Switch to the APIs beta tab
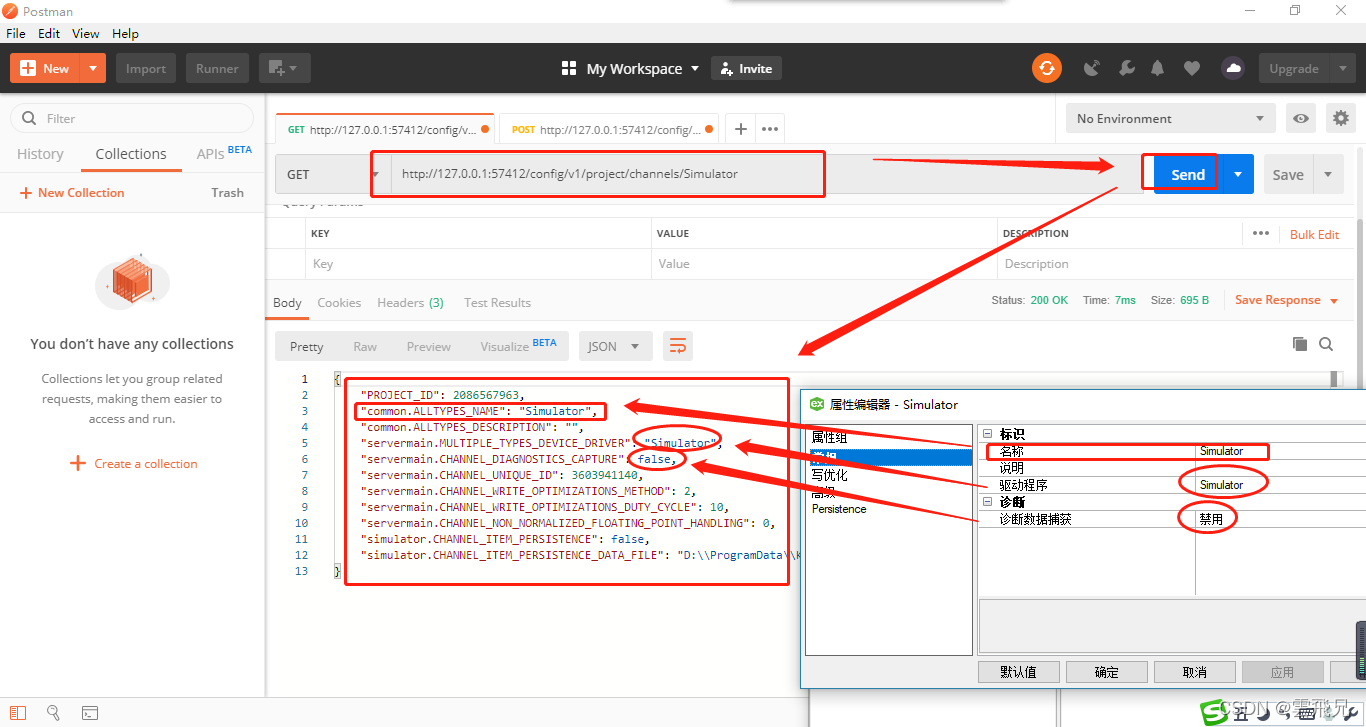 click(224, 153)
